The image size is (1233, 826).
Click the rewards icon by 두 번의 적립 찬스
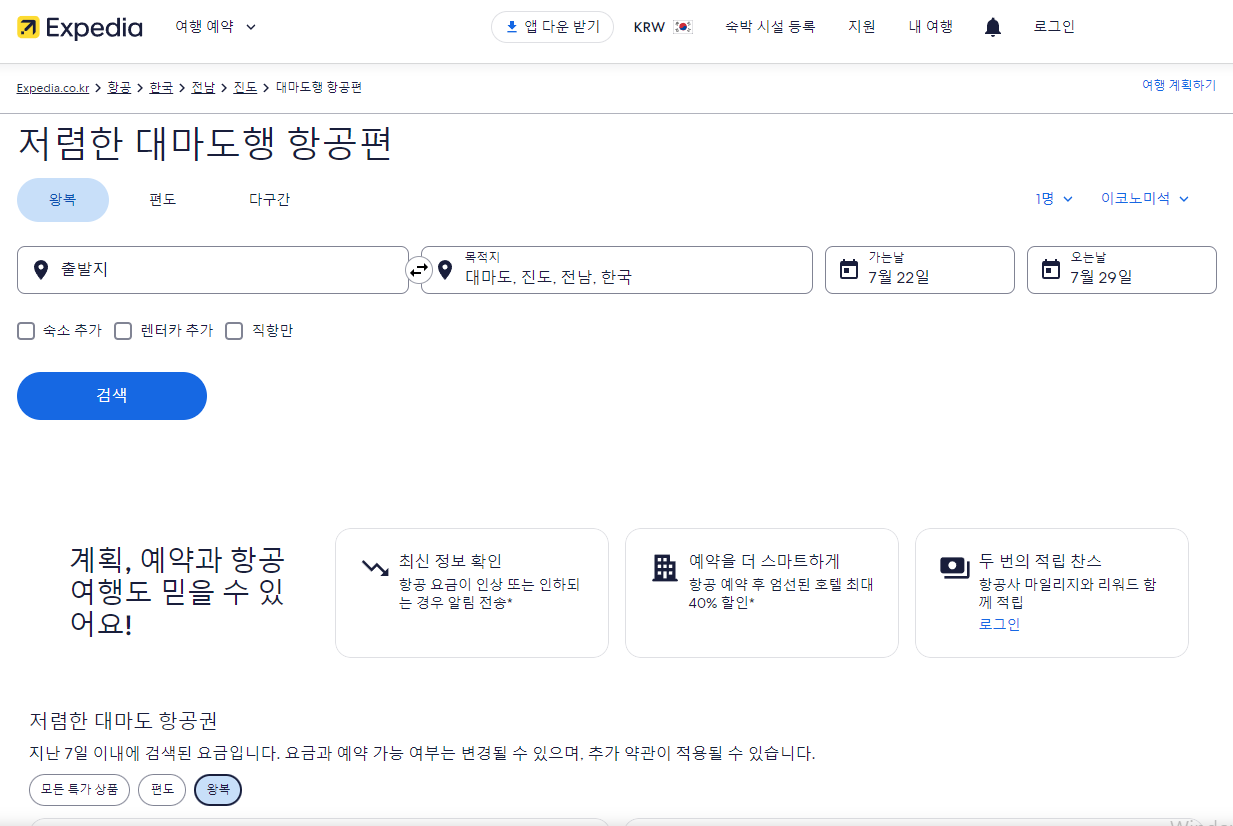point(955,568)
